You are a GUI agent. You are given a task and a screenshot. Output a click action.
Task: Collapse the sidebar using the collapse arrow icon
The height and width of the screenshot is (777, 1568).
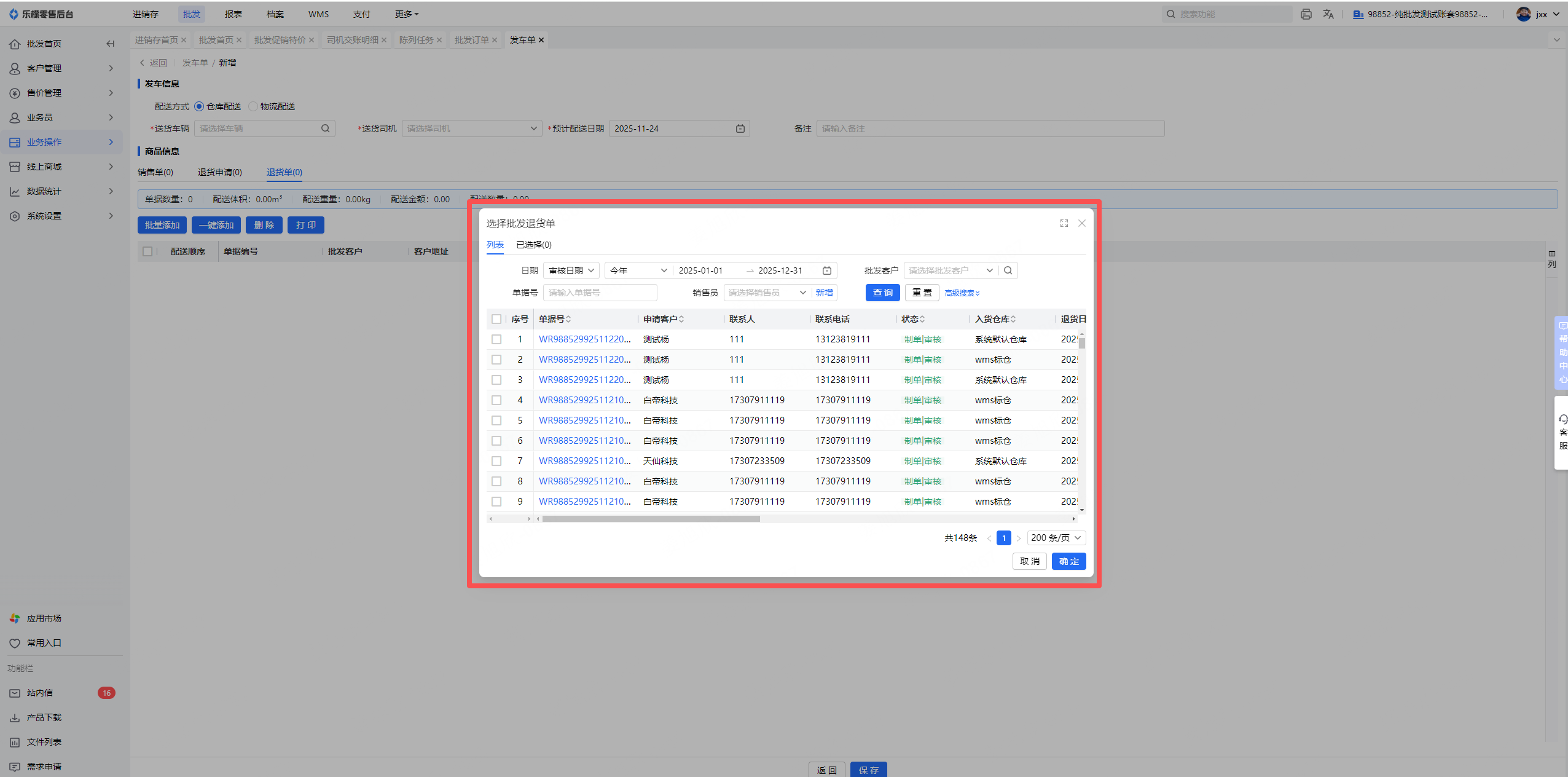pyautogui.click(x=110, y=44)
